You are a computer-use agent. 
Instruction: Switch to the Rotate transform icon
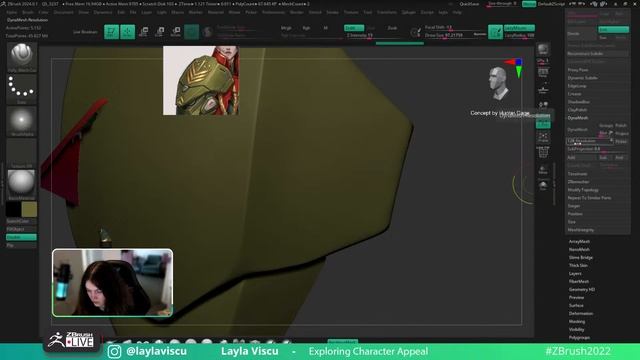click(176, 32)
